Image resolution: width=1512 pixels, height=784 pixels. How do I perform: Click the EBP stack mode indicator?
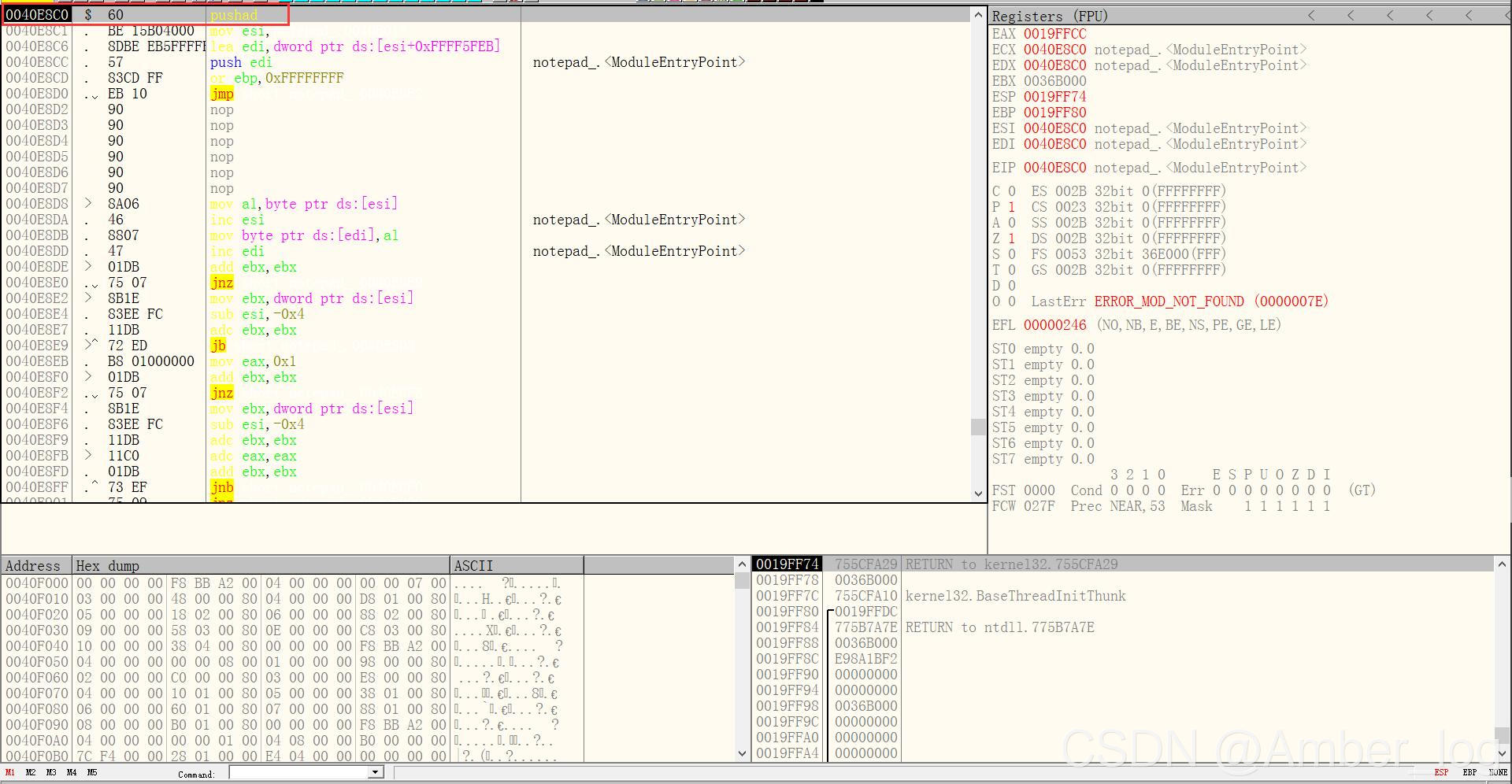point(1469,773)
